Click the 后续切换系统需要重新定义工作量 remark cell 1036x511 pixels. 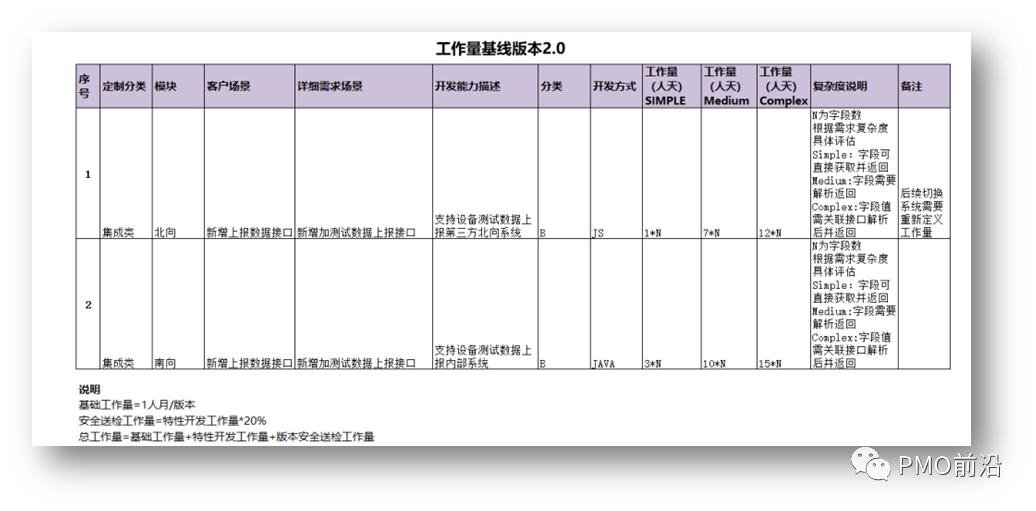(x=924, y=174)
